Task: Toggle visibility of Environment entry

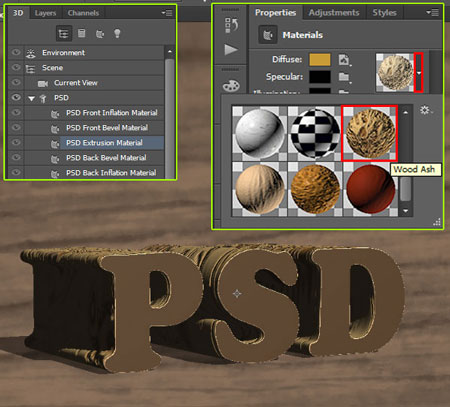Action: pyautogui.click(x=16, y=53)
